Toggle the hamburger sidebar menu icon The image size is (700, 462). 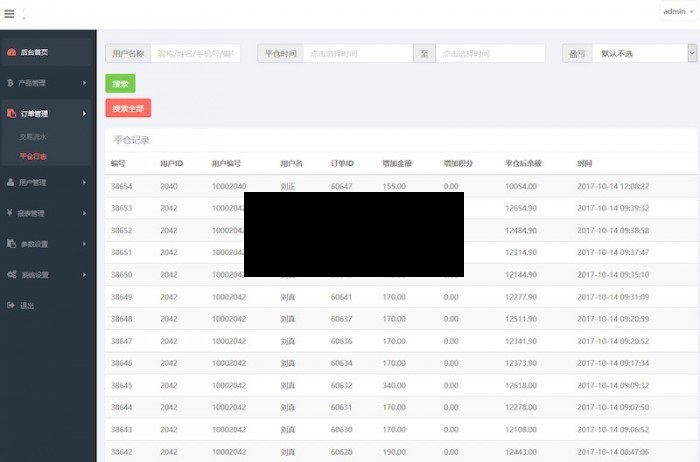[x=9, y=14]
